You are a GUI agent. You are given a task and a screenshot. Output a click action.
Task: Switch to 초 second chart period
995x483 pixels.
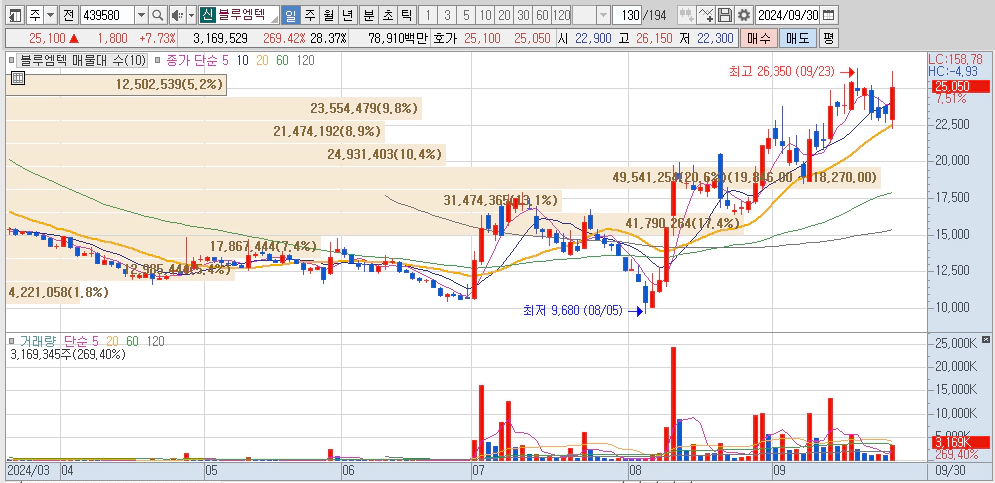[388, 15]
